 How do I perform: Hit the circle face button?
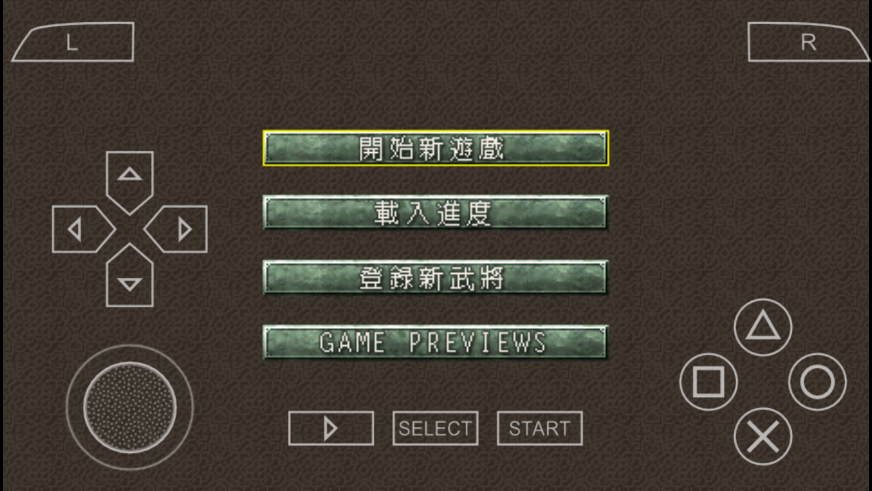pyautogui.click(x=817, y=381)
